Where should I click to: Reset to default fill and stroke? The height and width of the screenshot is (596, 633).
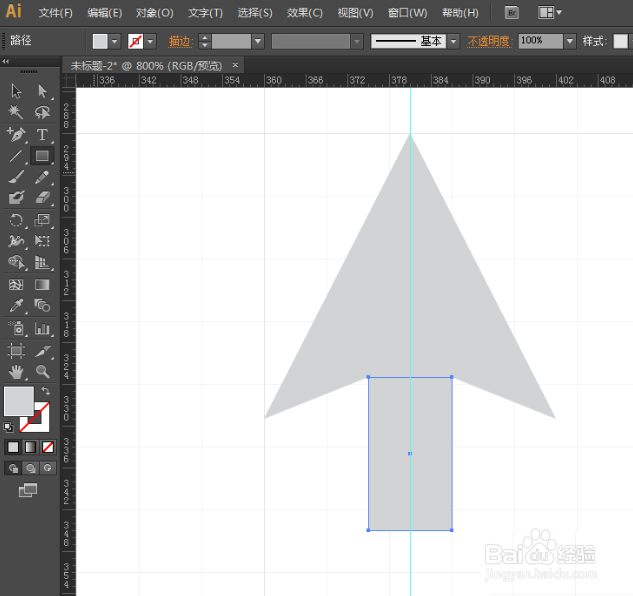click(x=8, y=427)
